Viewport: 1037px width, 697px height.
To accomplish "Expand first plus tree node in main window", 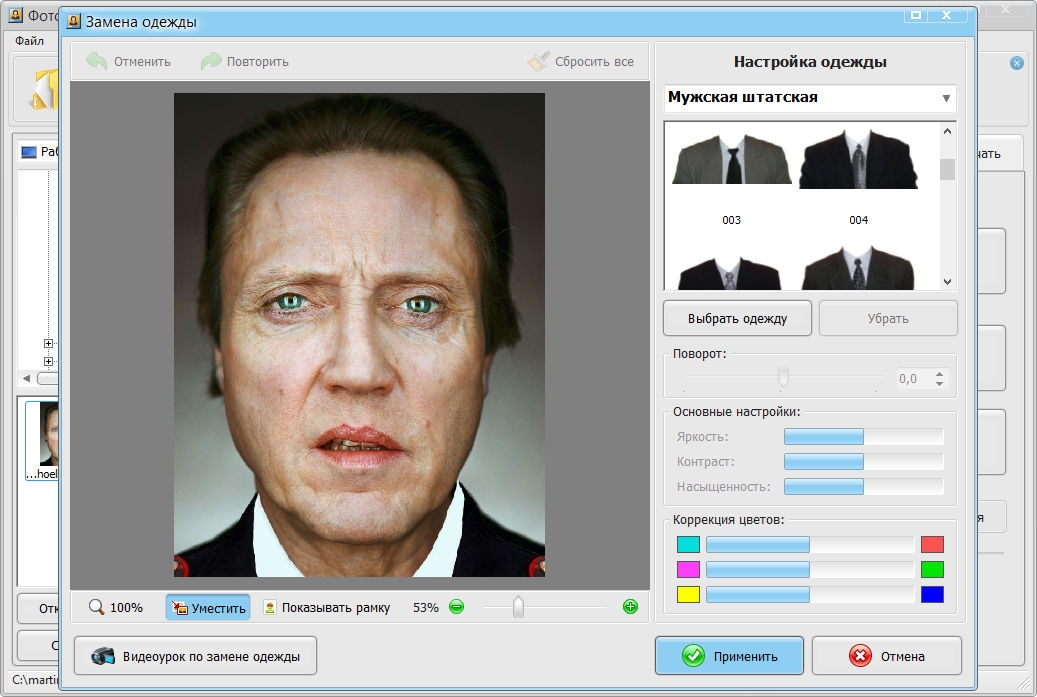I will pos(48,343).
